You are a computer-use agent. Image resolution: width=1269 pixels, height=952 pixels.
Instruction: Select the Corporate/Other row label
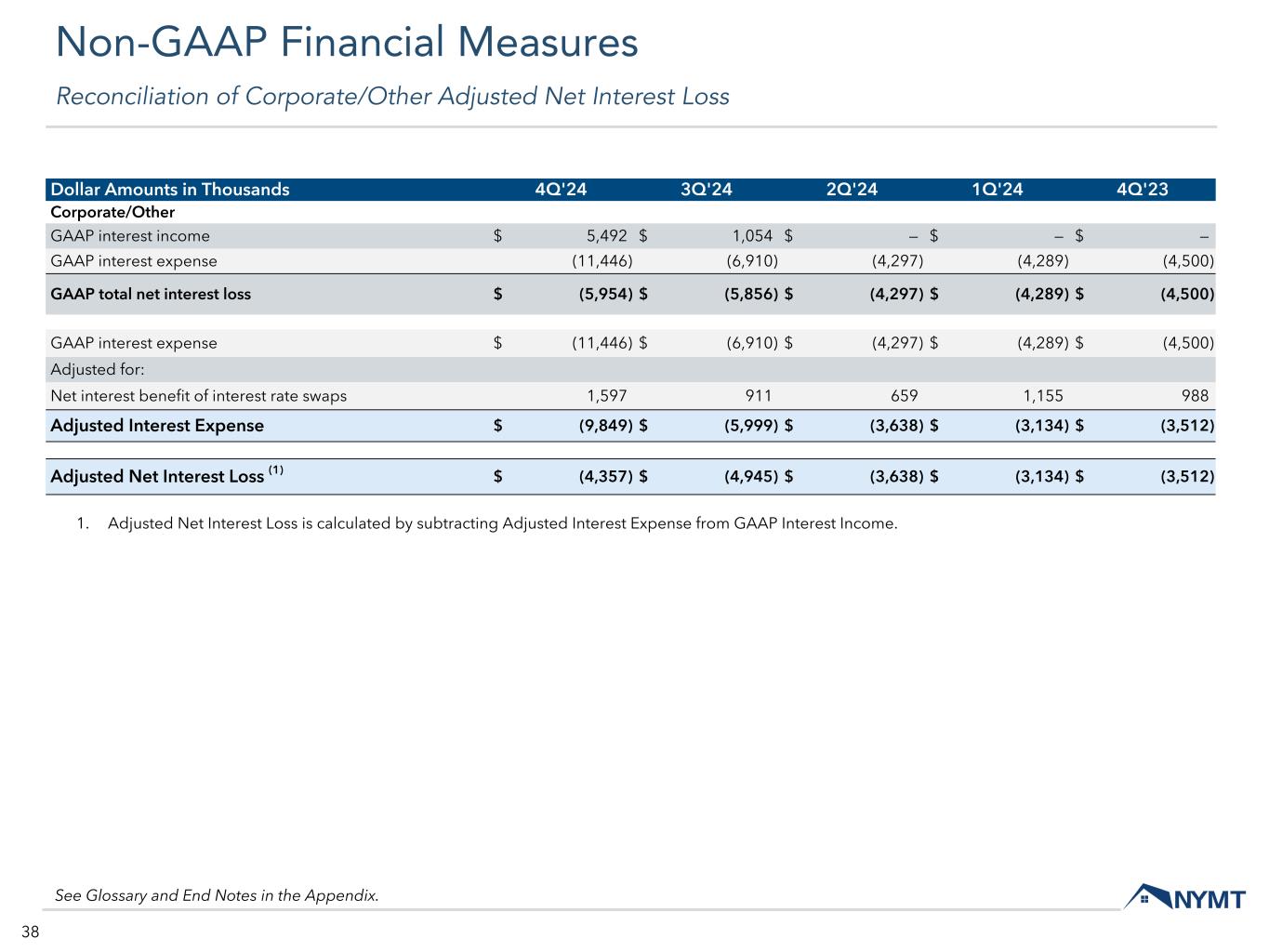click(112, 213)
